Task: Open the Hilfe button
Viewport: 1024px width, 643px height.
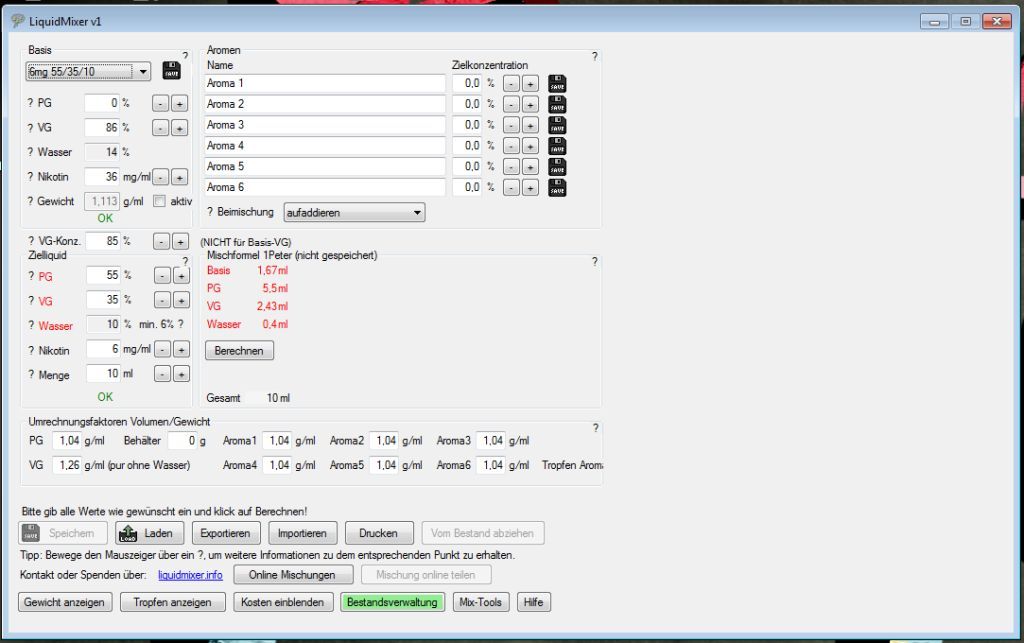Action: pyautogui.click(x=533, y=603)
